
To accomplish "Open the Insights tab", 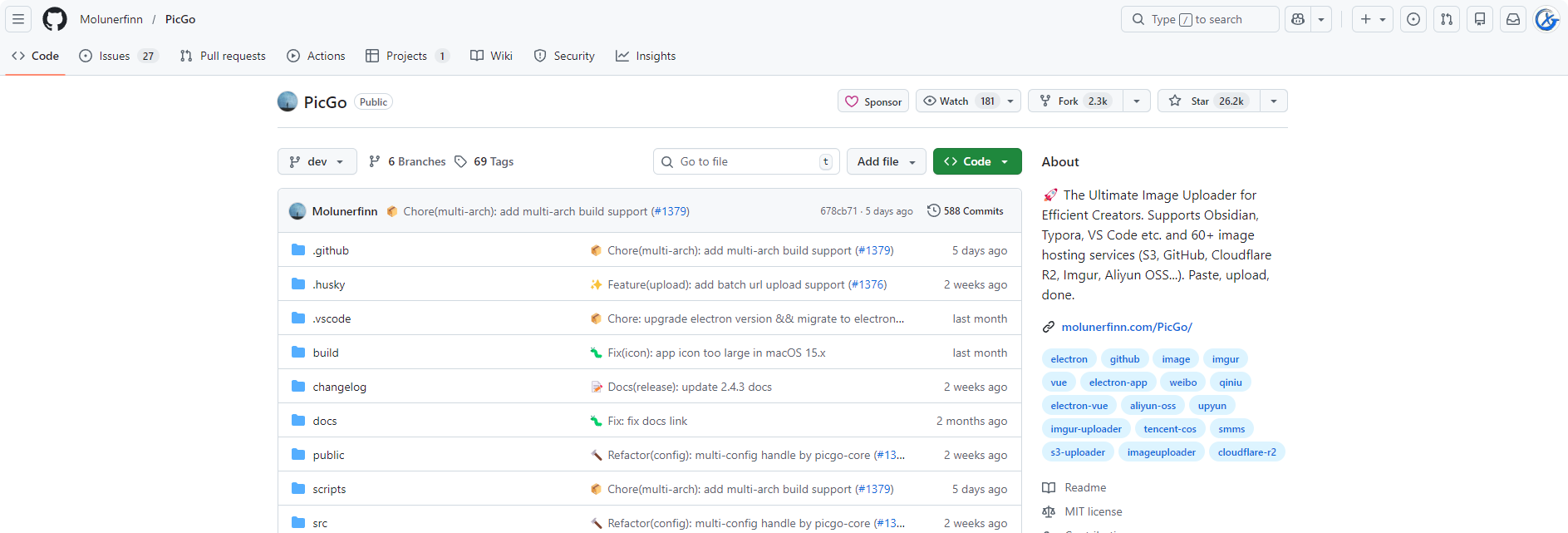I will click(646, 56).
